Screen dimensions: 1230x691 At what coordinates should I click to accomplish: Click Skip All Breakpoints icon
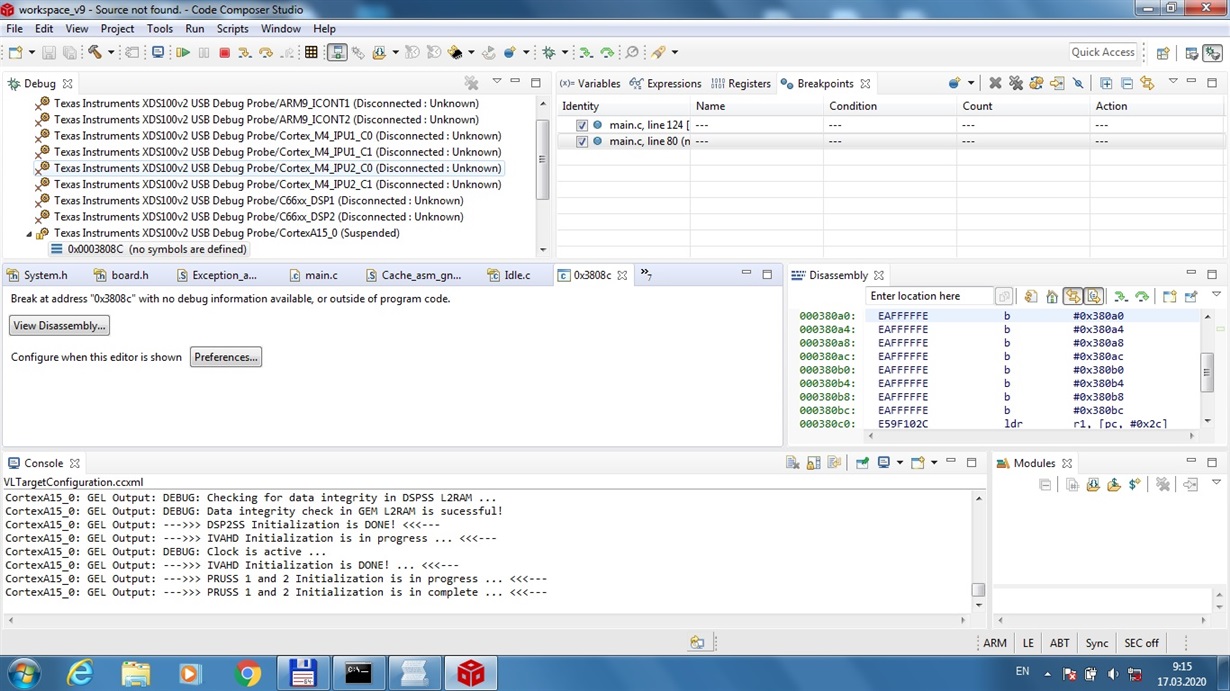click(1078, 83)
